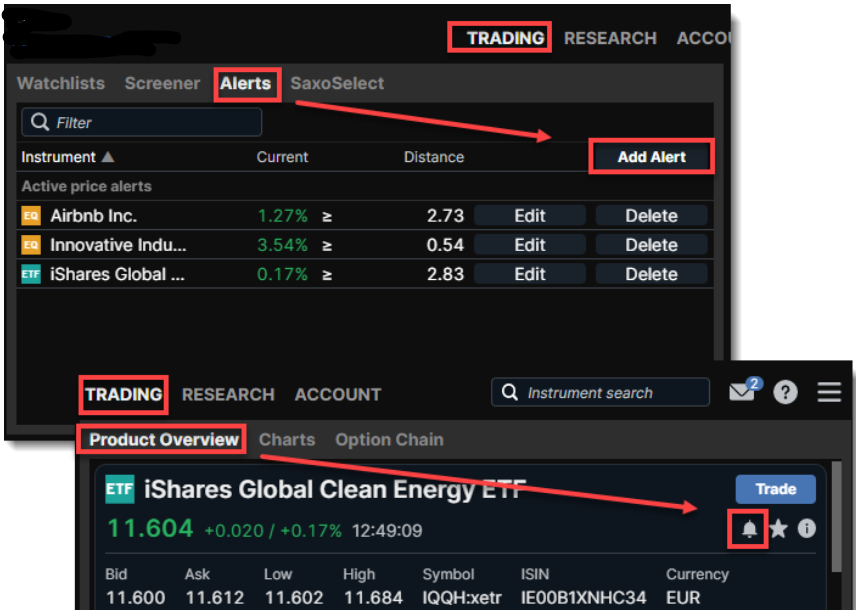
Task: Open the SaxoSelect tab
Action: point(337,83)
